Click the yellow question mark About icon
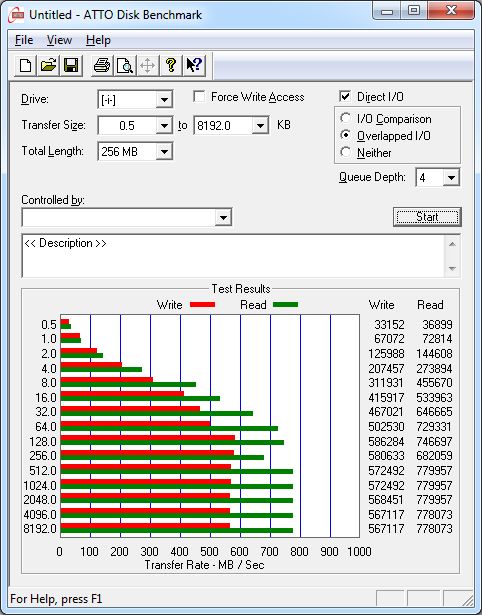The image size is (482, 615). coord(171,65)
